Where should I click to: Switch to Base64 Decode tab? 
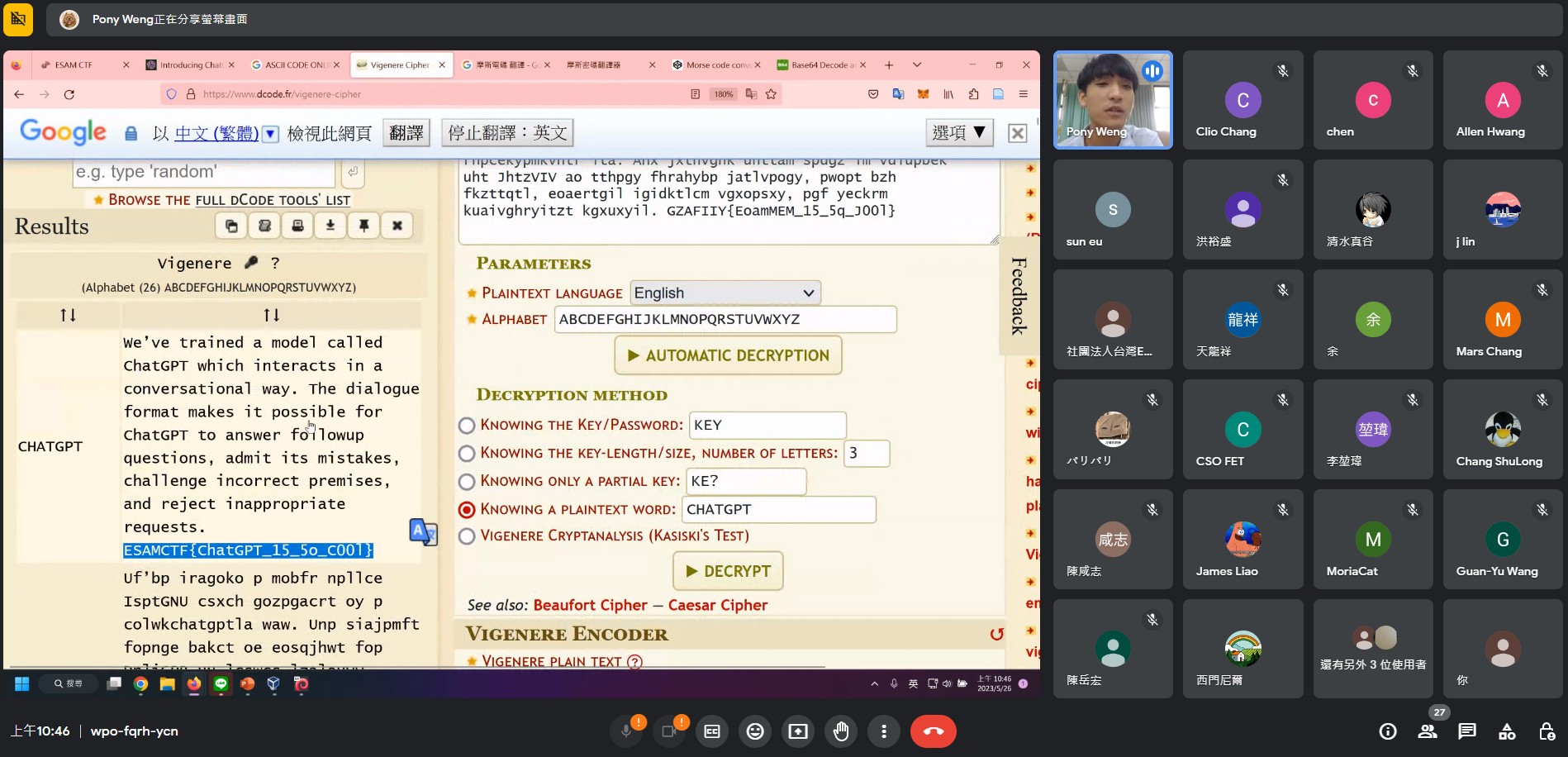tap(821, 64)
